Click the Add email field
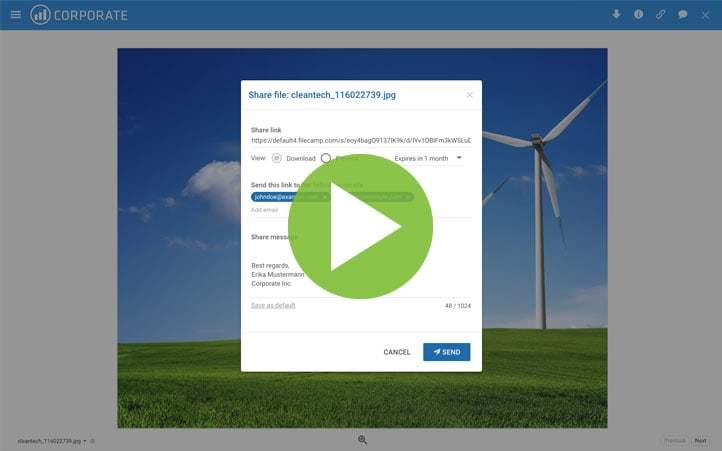This screenshot has width=722, height=451. pyautogui.click(x=361, y=210)
